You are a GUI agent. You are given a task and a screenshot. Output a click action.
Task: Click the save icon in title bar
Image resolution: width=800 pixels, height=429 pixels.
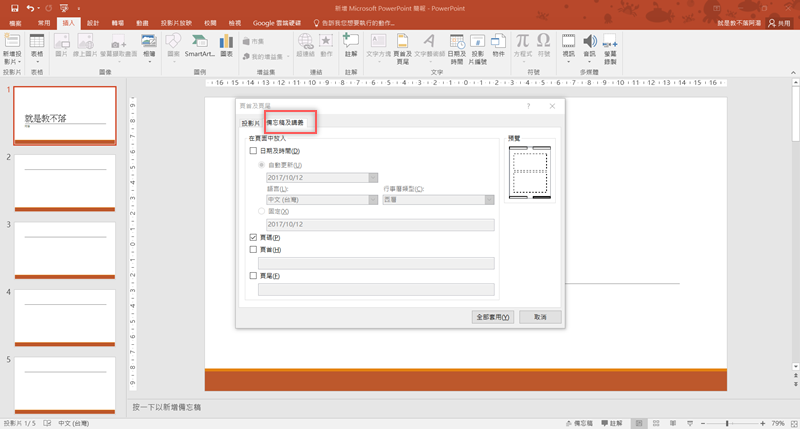[x=14, y=8]
